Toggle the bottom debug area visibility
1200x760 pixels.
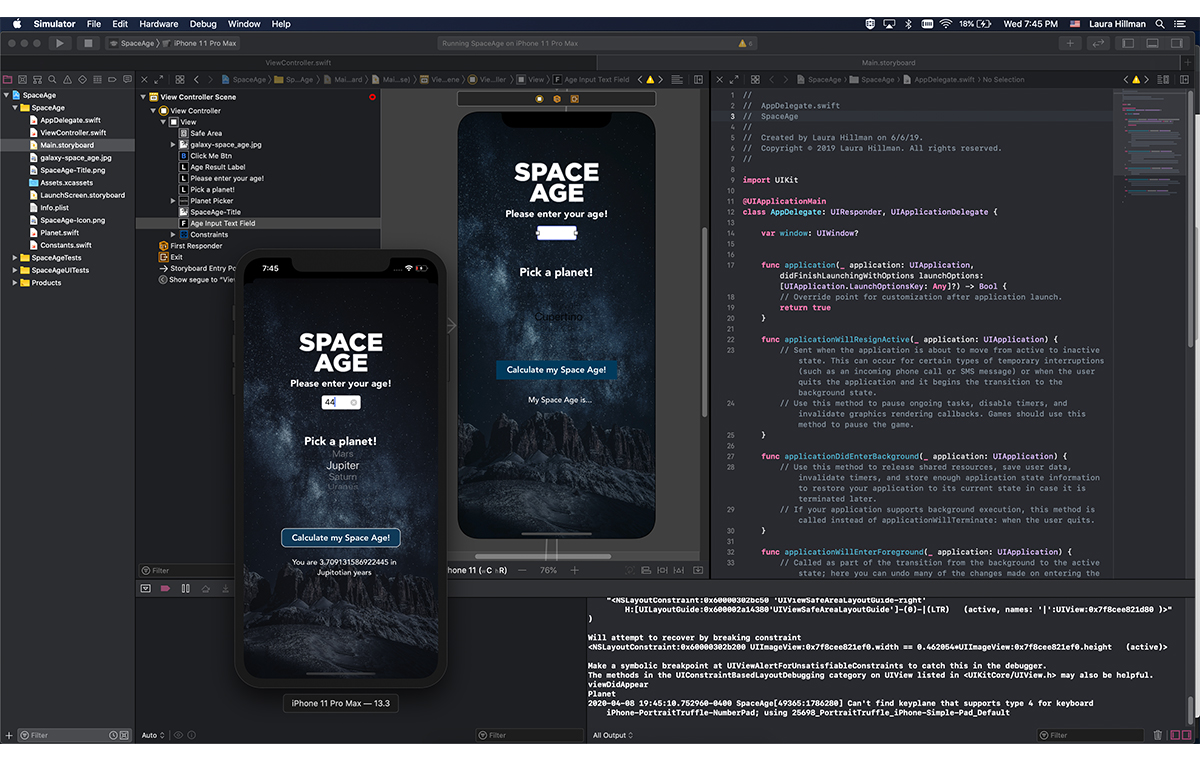1152,43
